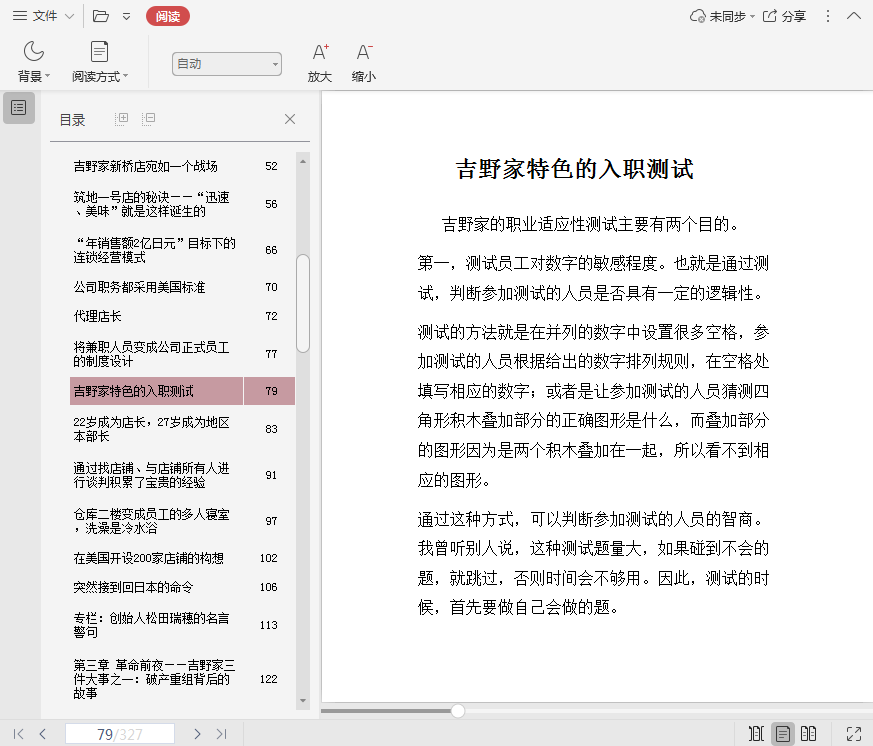
Task: Go to the previous page
Action: click(43, 734)
